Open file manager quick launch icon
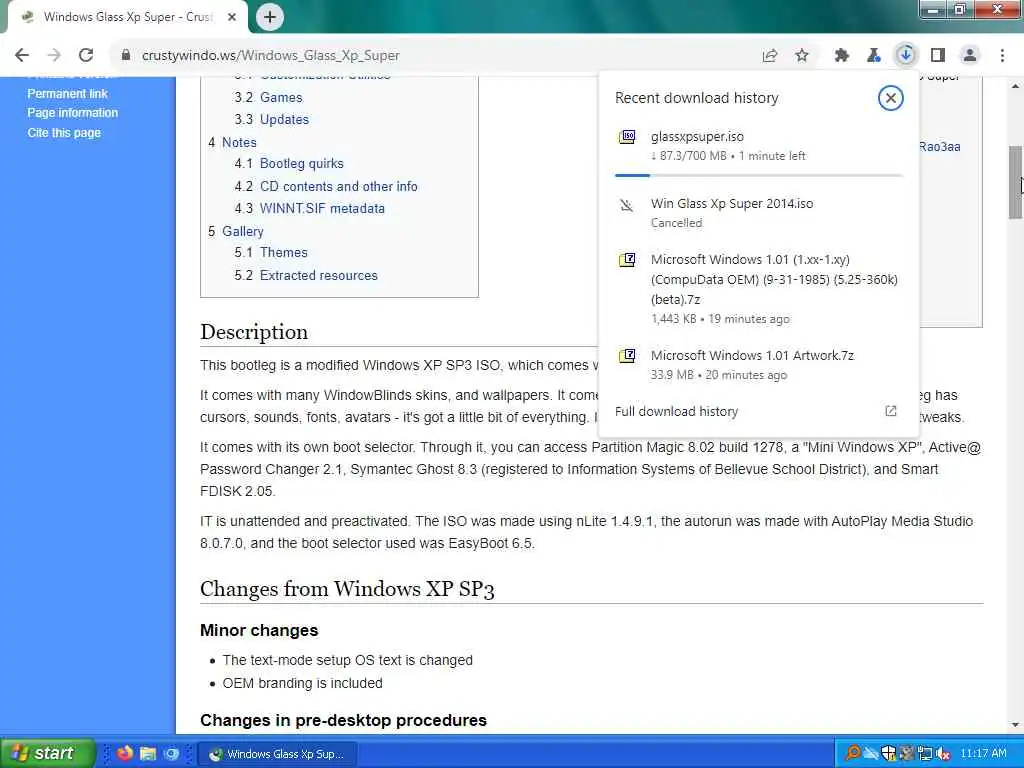This screenshot has height=768, width=1024. (x=148, y=754)
